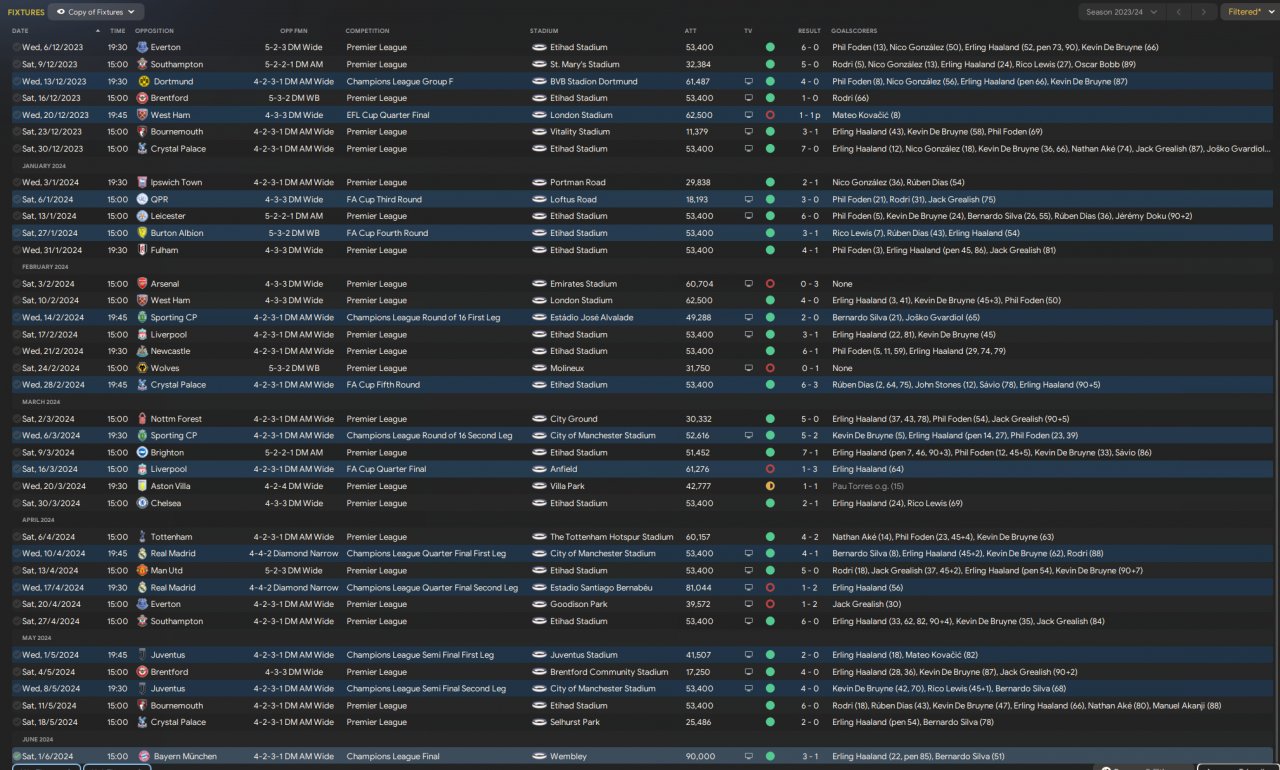This screenshot has height=770, width=1280.
Task: Click the green result dot on the Fulham row
Action: (x=770, y=250)
